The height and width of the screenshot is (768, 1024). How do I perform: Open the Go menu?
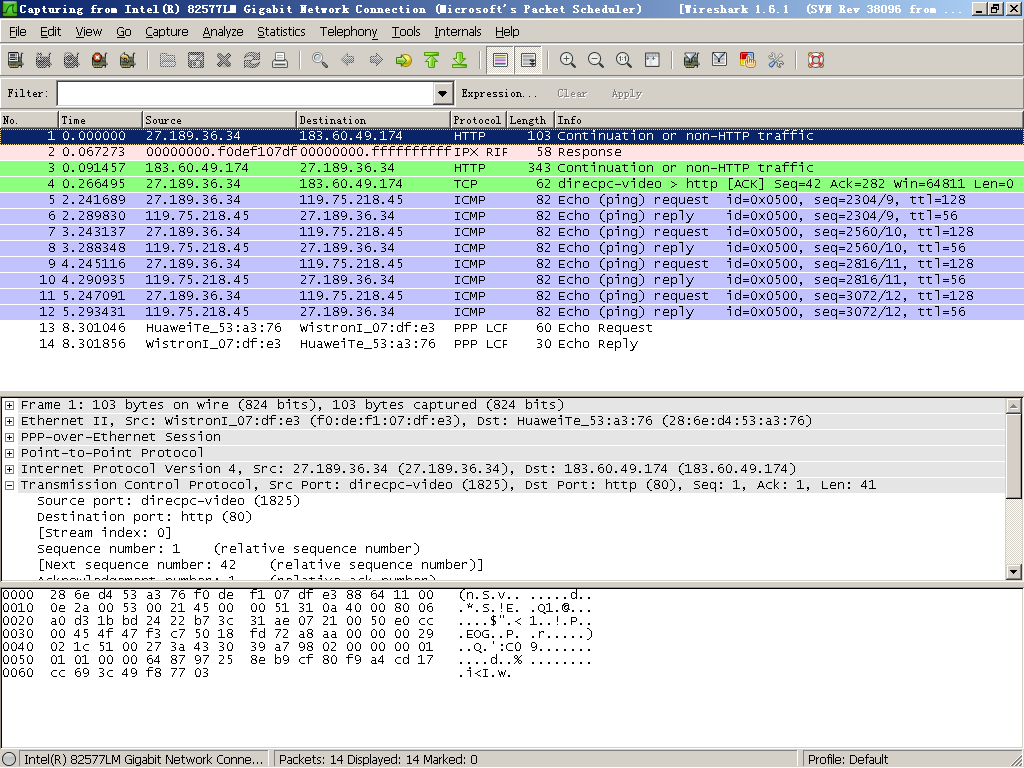(123, 31)
